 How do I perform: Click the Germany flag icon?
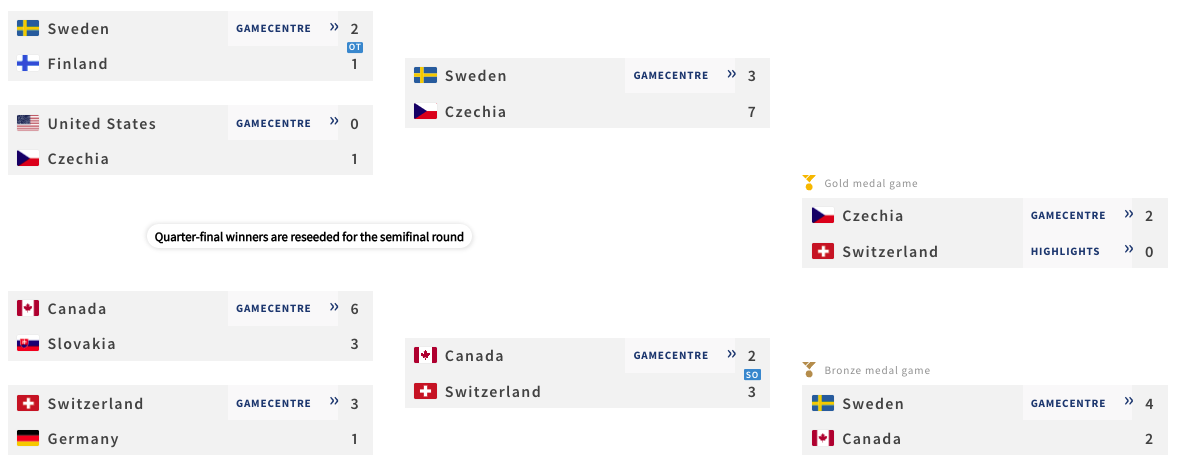click(28, 438)
